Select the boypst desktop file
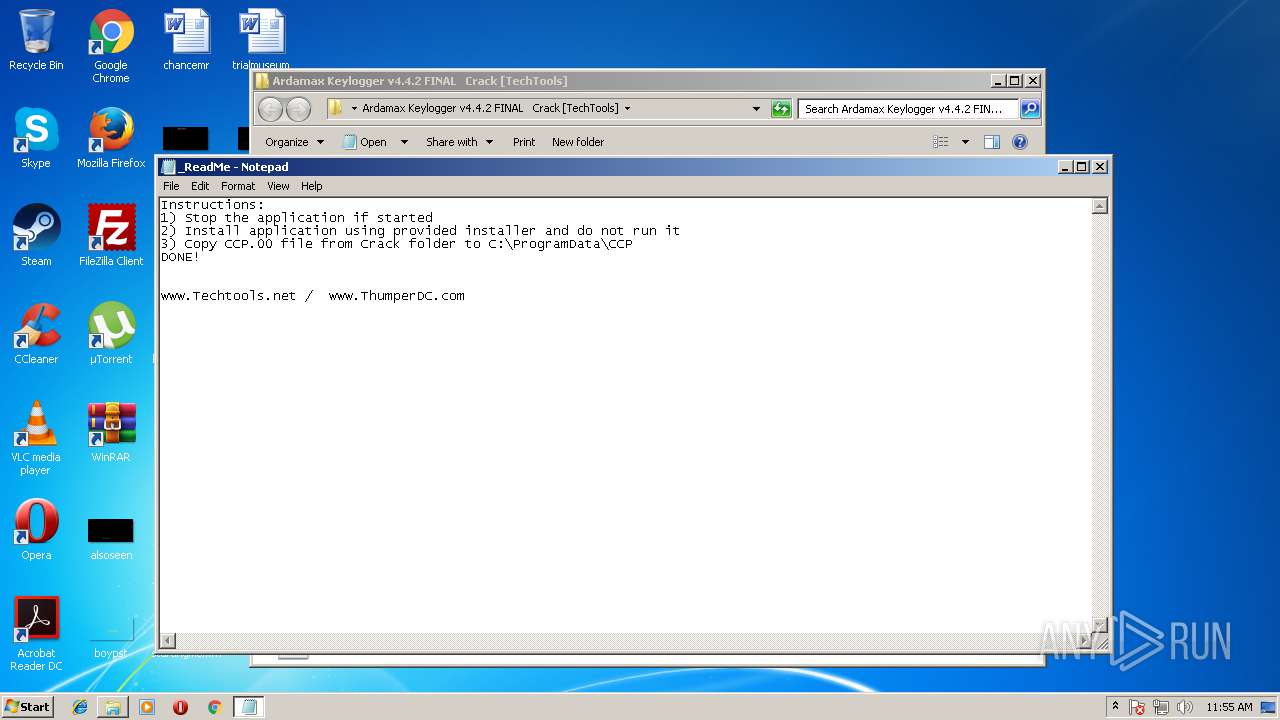Viewport: 1280px width, 720px height. 111,640
